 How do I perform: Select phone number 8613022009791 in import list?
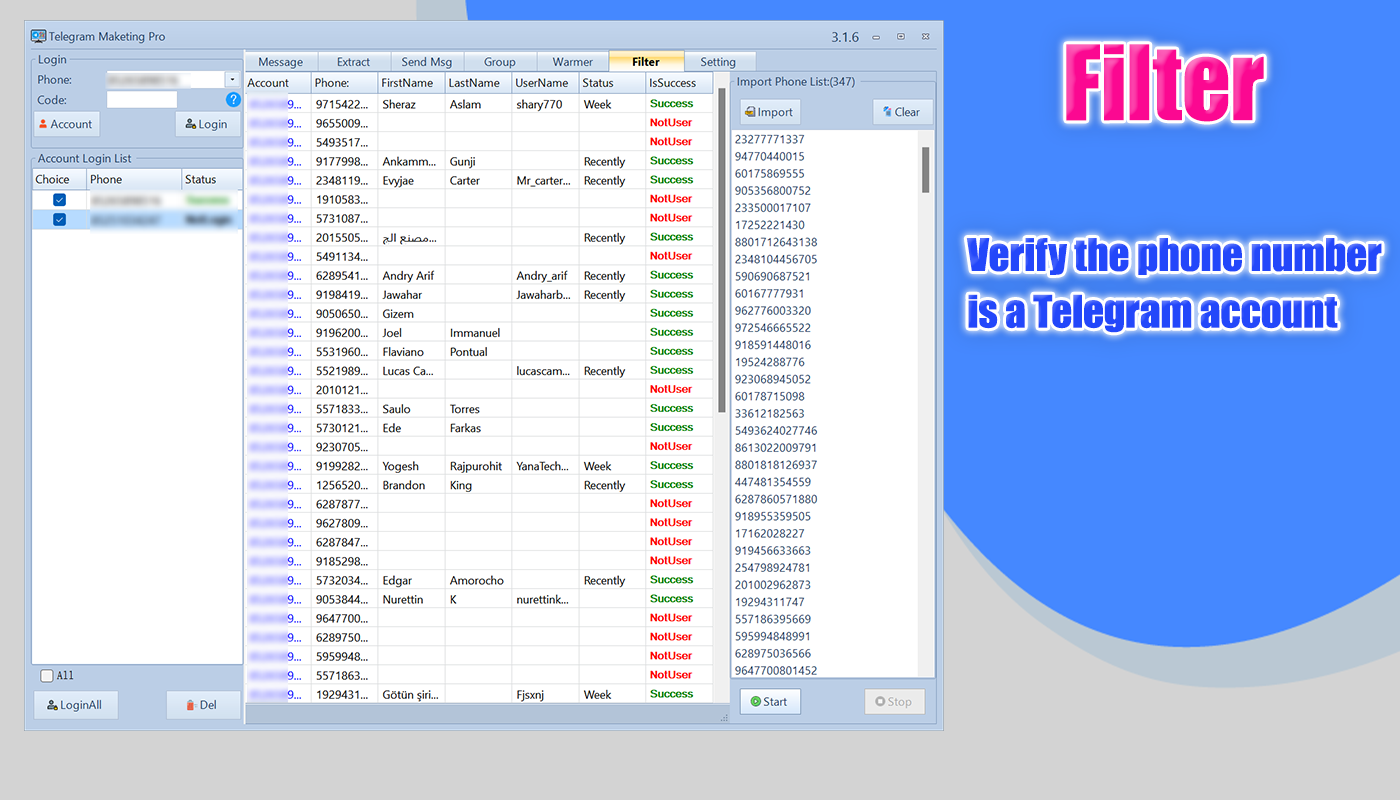(x=776, y=448)
